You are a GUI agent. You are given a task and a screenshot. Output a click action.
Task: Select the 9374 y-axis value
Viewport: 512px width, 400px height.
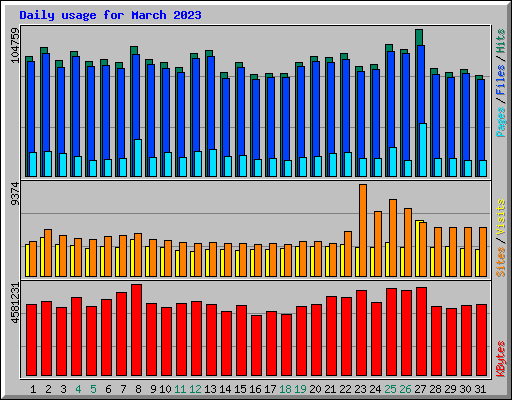point(15,193)
